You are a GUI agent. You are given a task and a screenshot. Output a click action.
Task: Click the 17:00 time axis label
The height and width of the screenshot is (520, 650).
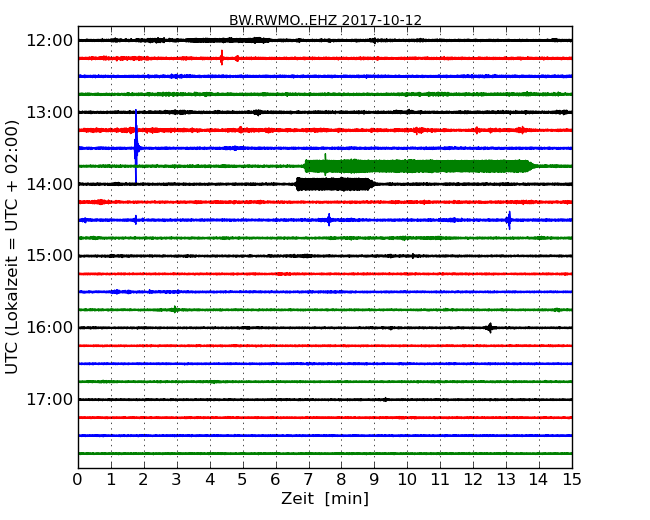(49, 400)
